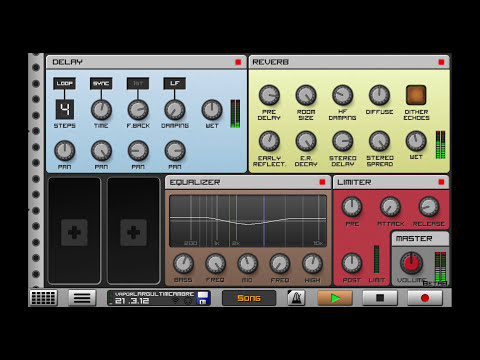This screenshot has height=360, width=480.
Task: Adjust the Pan knob below Damping
Action: coord(175,151)
